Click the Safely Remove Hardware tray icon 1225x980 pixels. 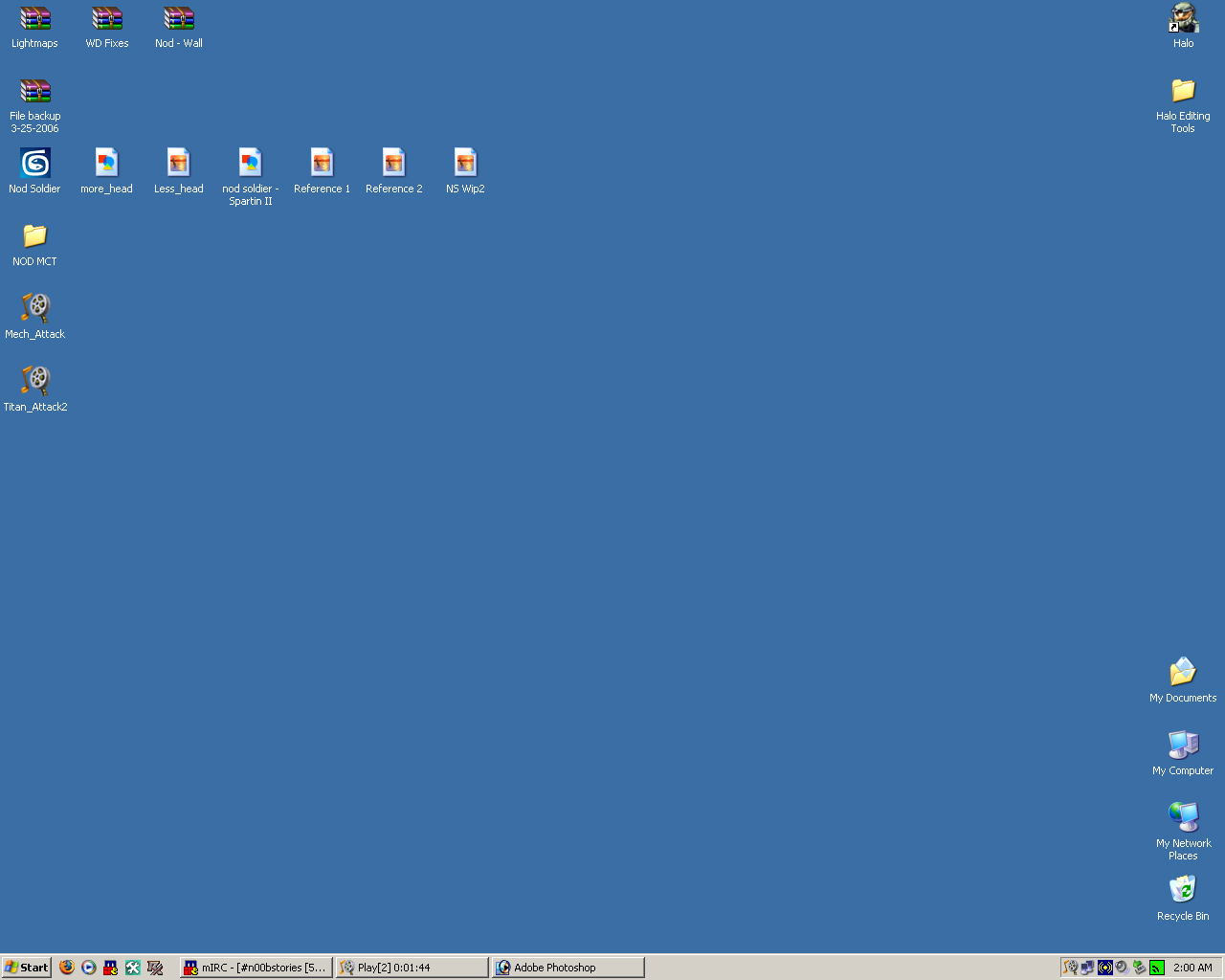[x=1139, y=968]
